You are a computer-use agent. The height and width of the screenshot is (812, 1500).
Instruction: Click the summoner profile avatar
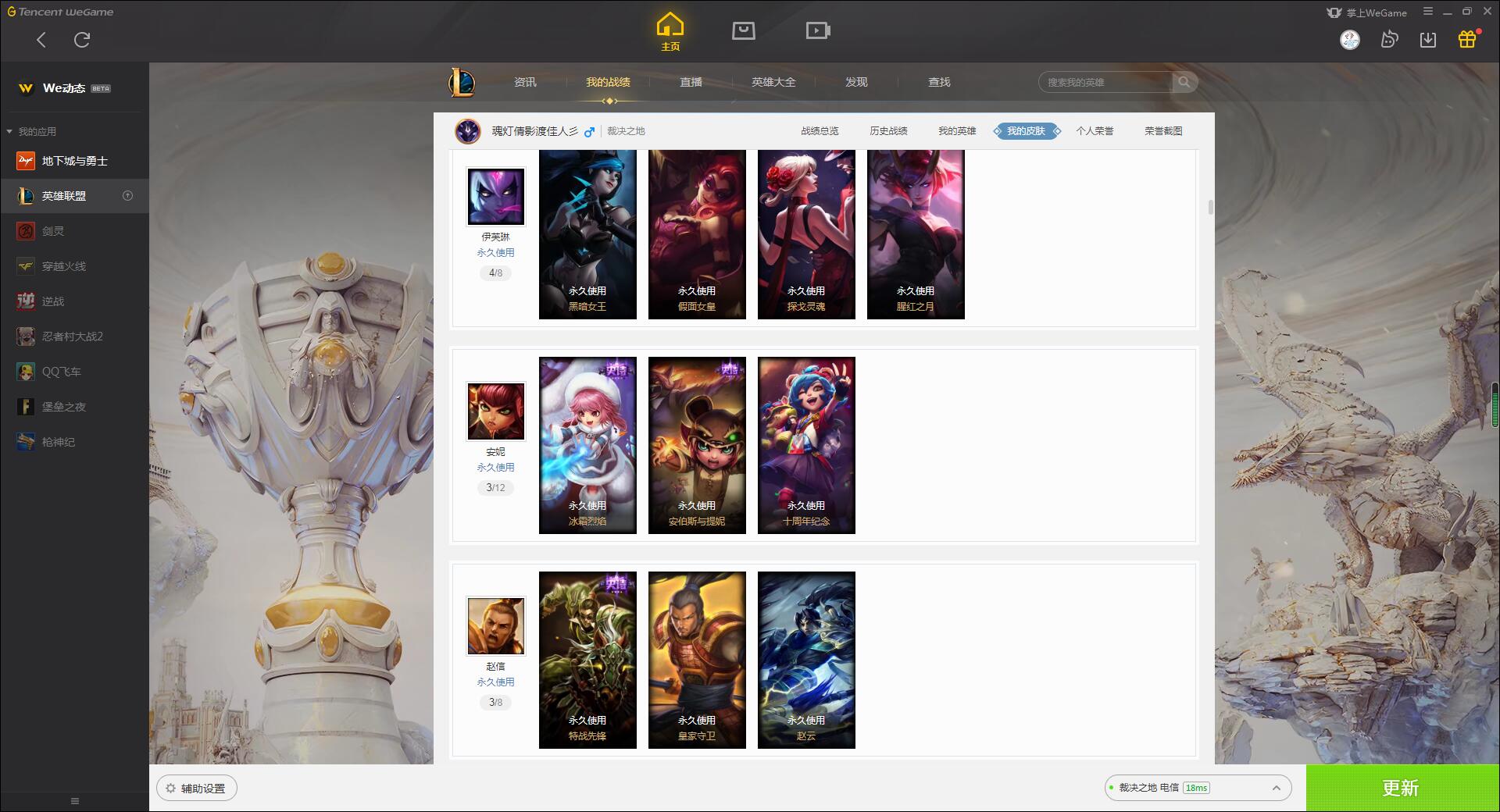(x=468, y=131)
